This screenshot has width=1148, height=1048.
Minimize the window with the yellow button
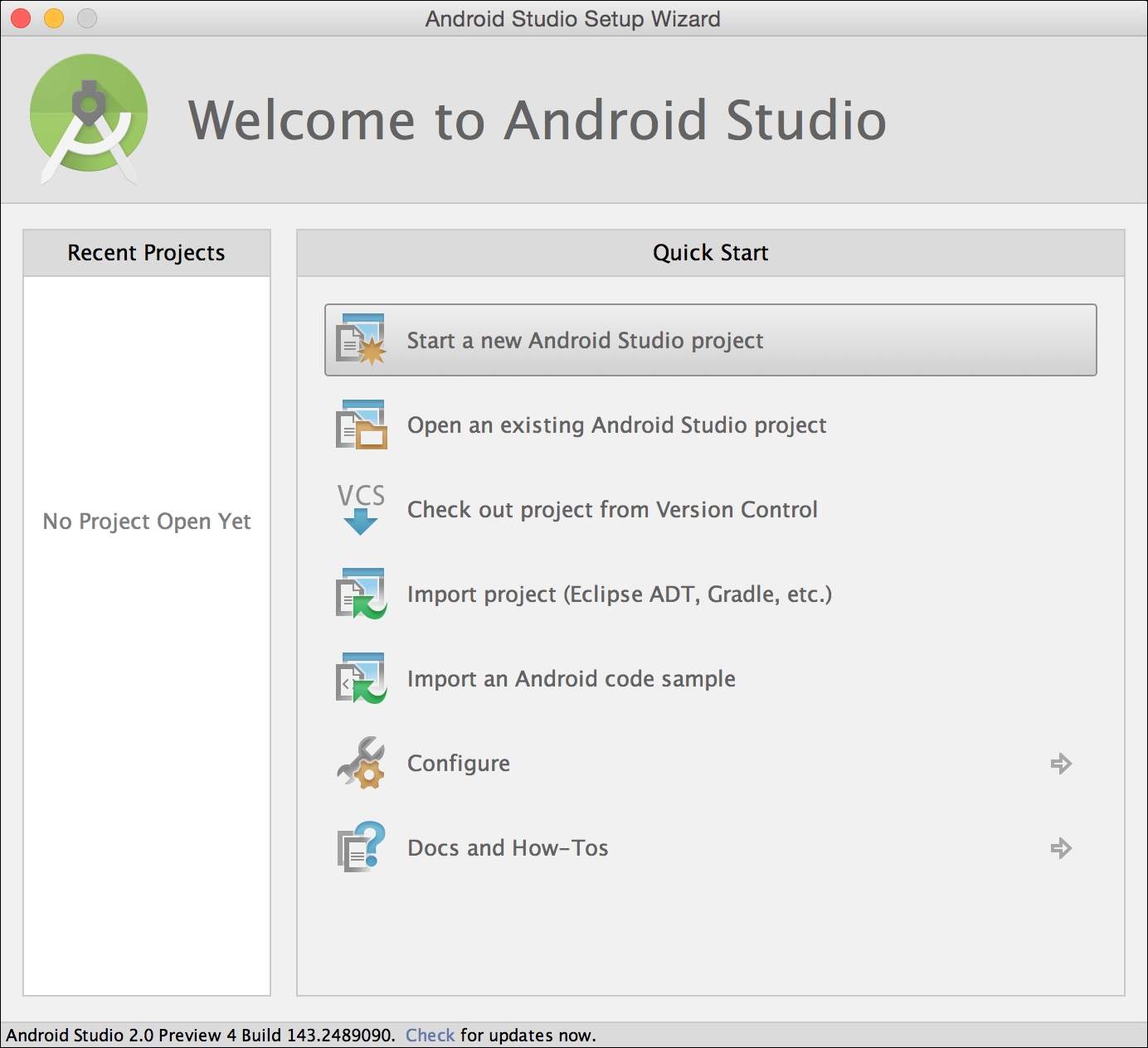click(54, 18)
